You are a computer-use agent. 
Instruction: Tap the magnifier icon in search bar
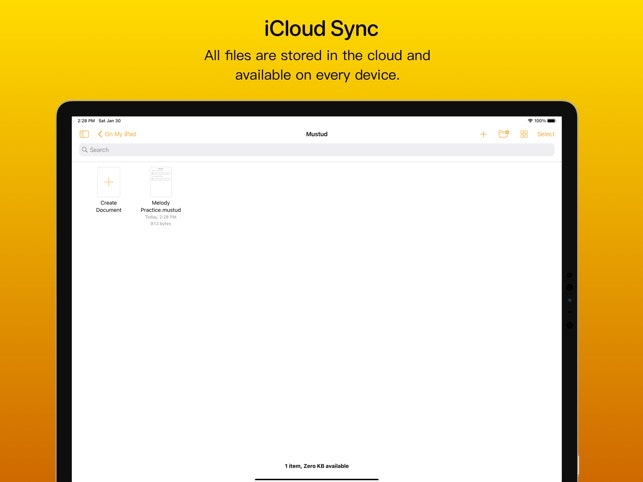tap(84, 150)
